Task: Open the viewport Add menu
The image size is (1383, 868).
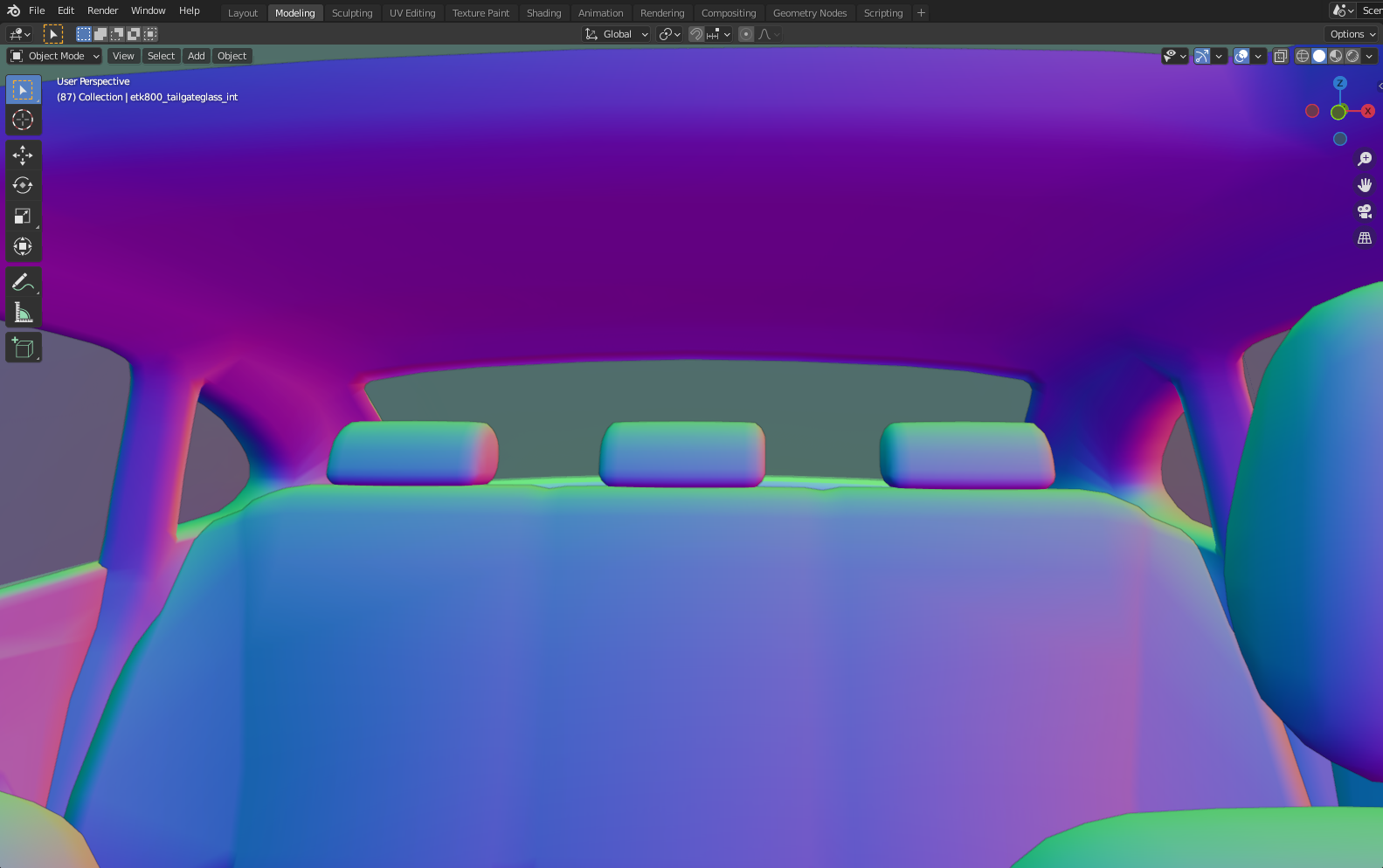Action: tap(197, 56)
